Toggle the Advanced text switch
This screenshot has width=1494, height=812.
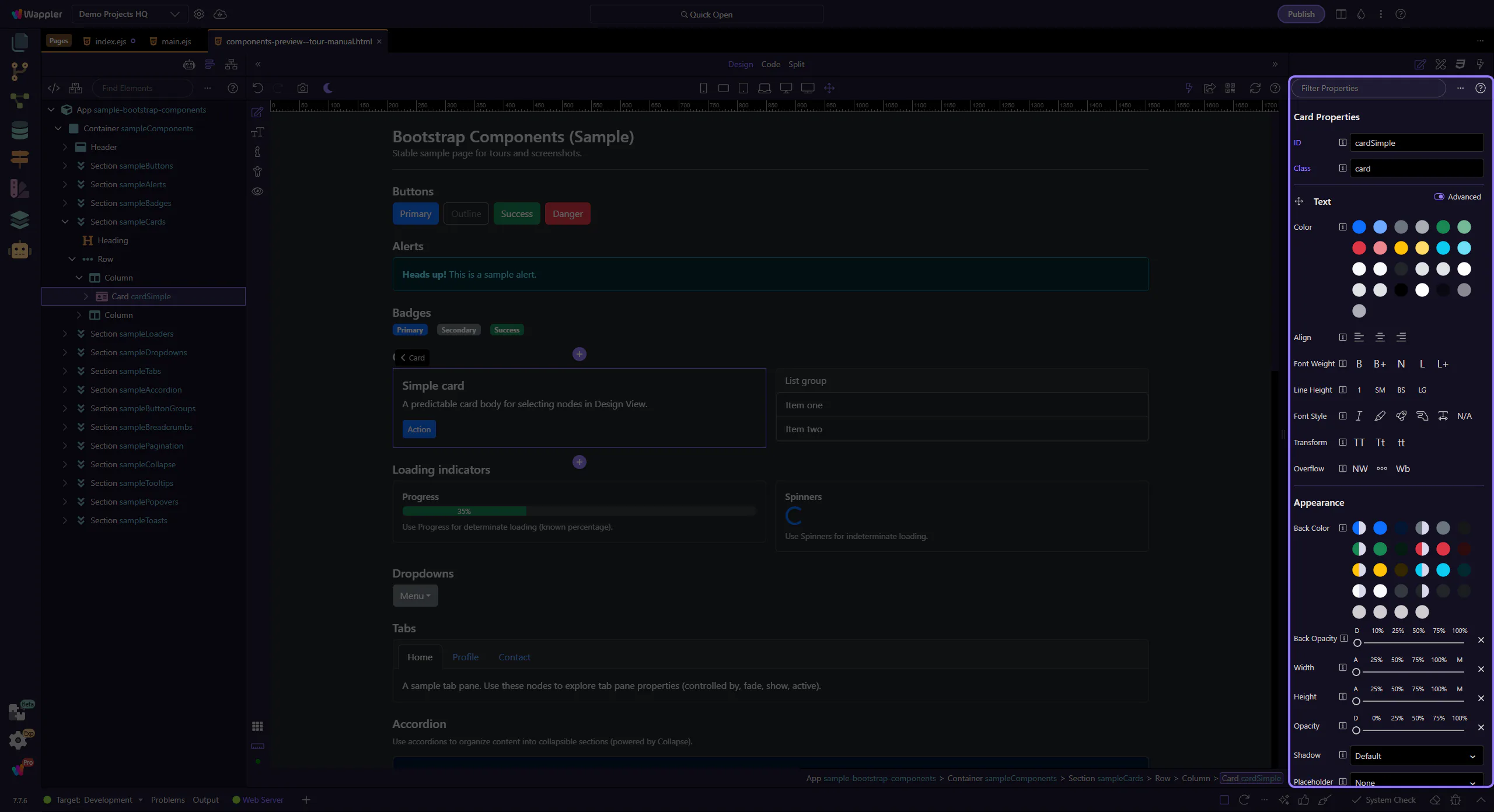pos(1439,197)
